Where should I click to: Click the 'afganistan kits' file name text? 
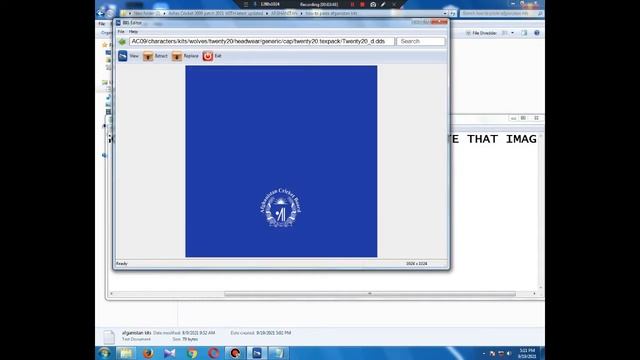[136, 333]
